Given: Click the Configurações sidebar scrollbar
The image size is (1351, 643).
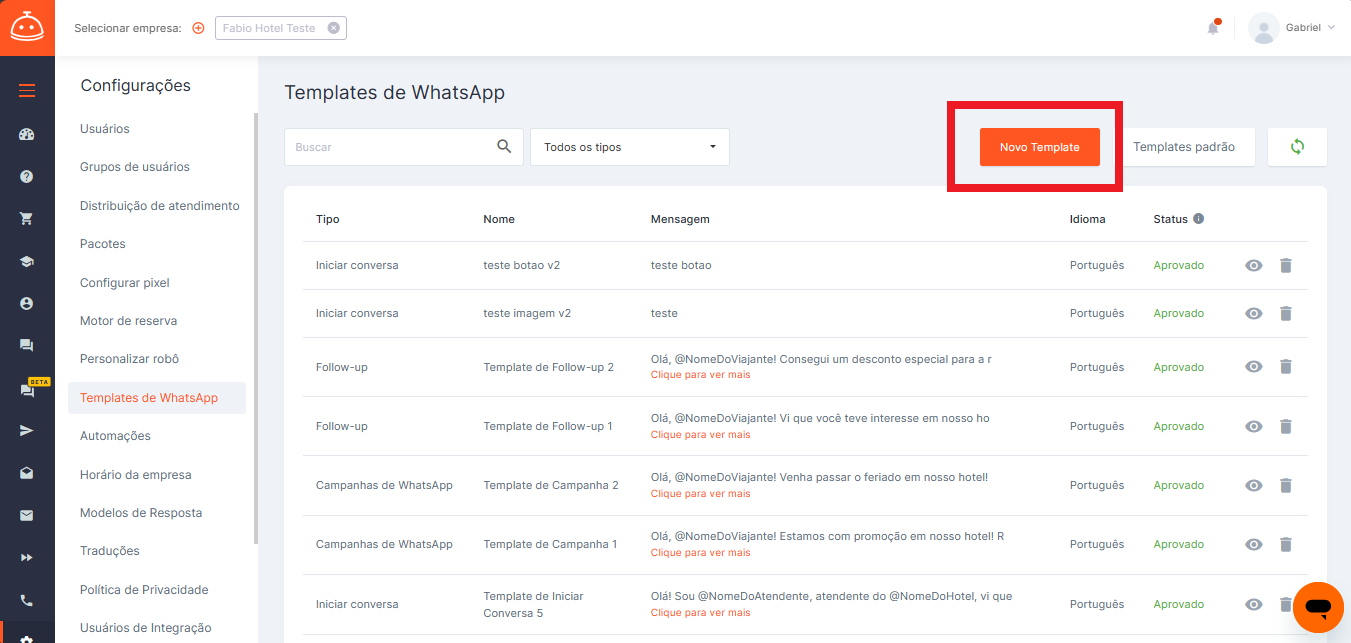Looking at the screenshot, I should [256, 328].
